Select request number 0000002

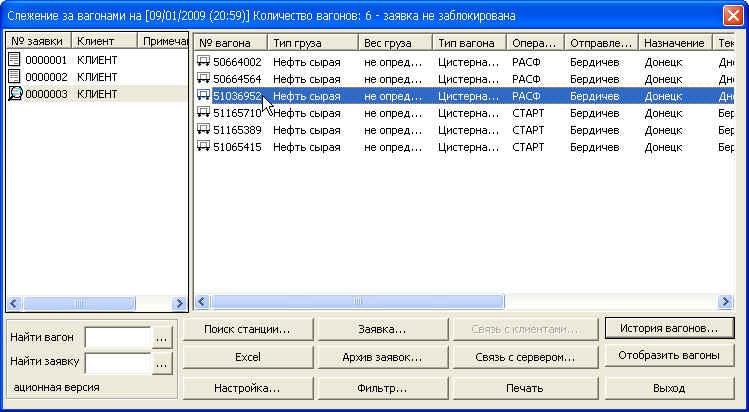(x=46, y=77)
